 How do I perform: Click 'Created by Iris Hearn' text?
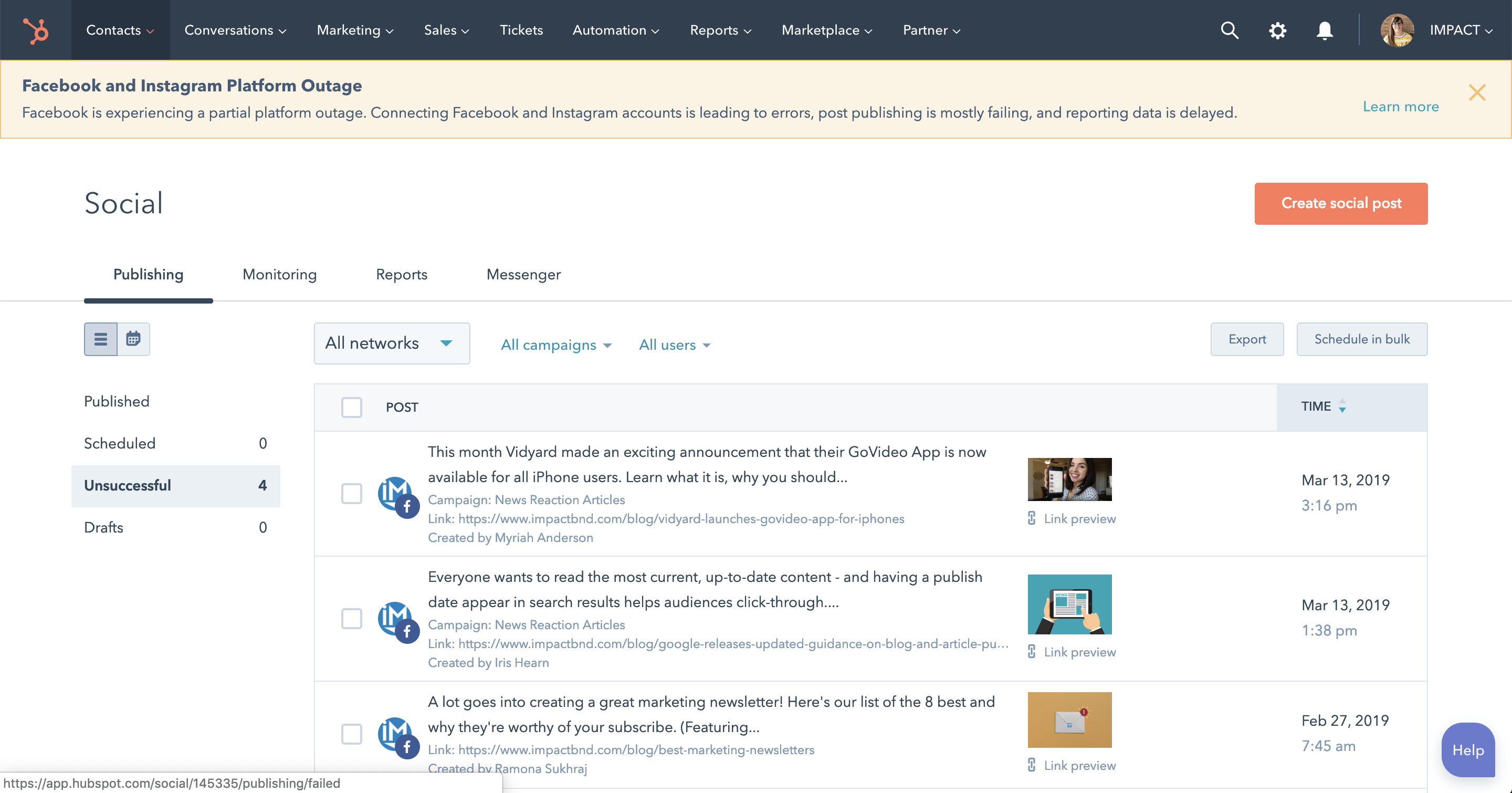(488, 662)
